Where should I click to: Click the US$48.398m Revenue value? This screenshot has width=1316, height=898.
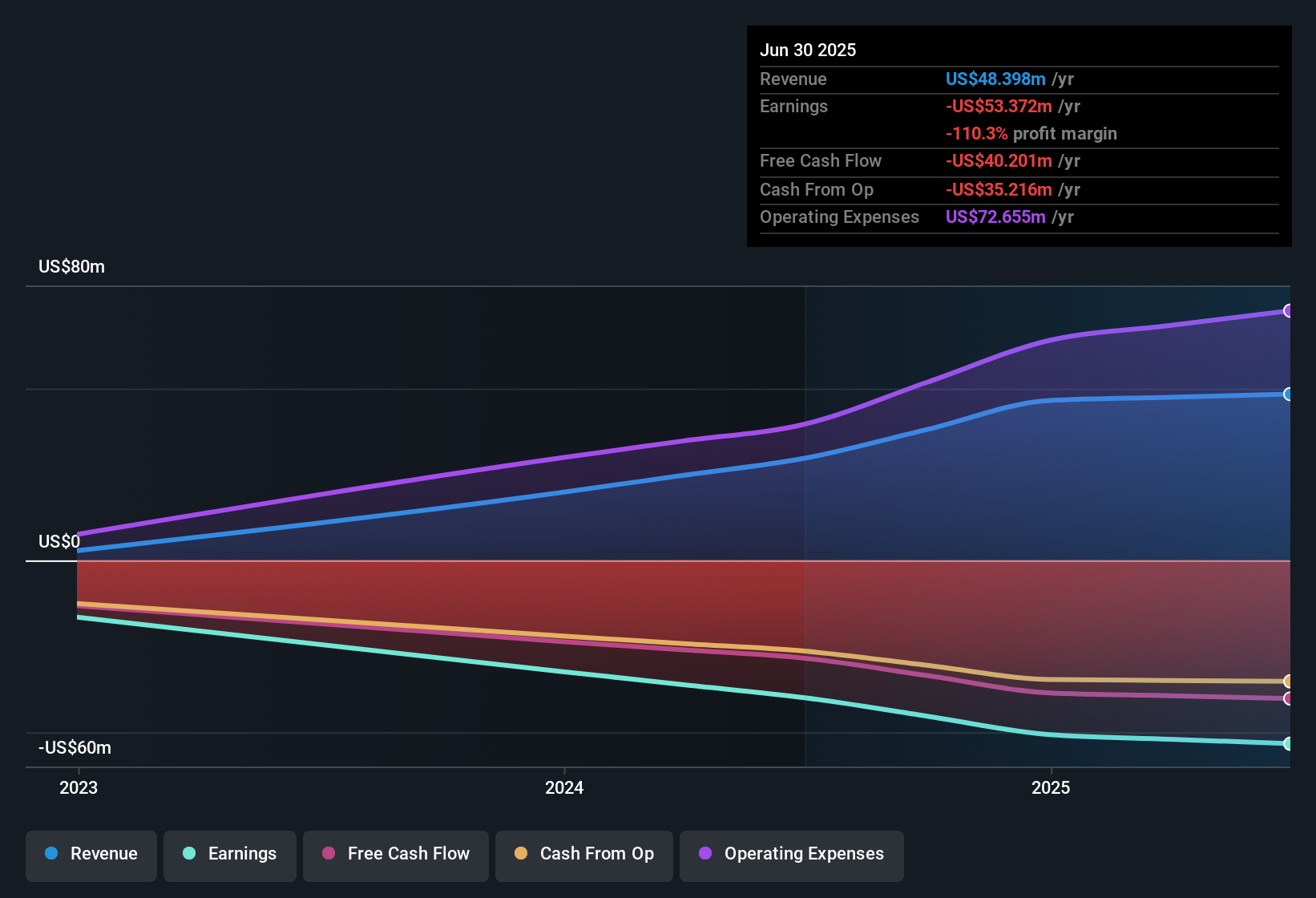(x=994, y=79)
